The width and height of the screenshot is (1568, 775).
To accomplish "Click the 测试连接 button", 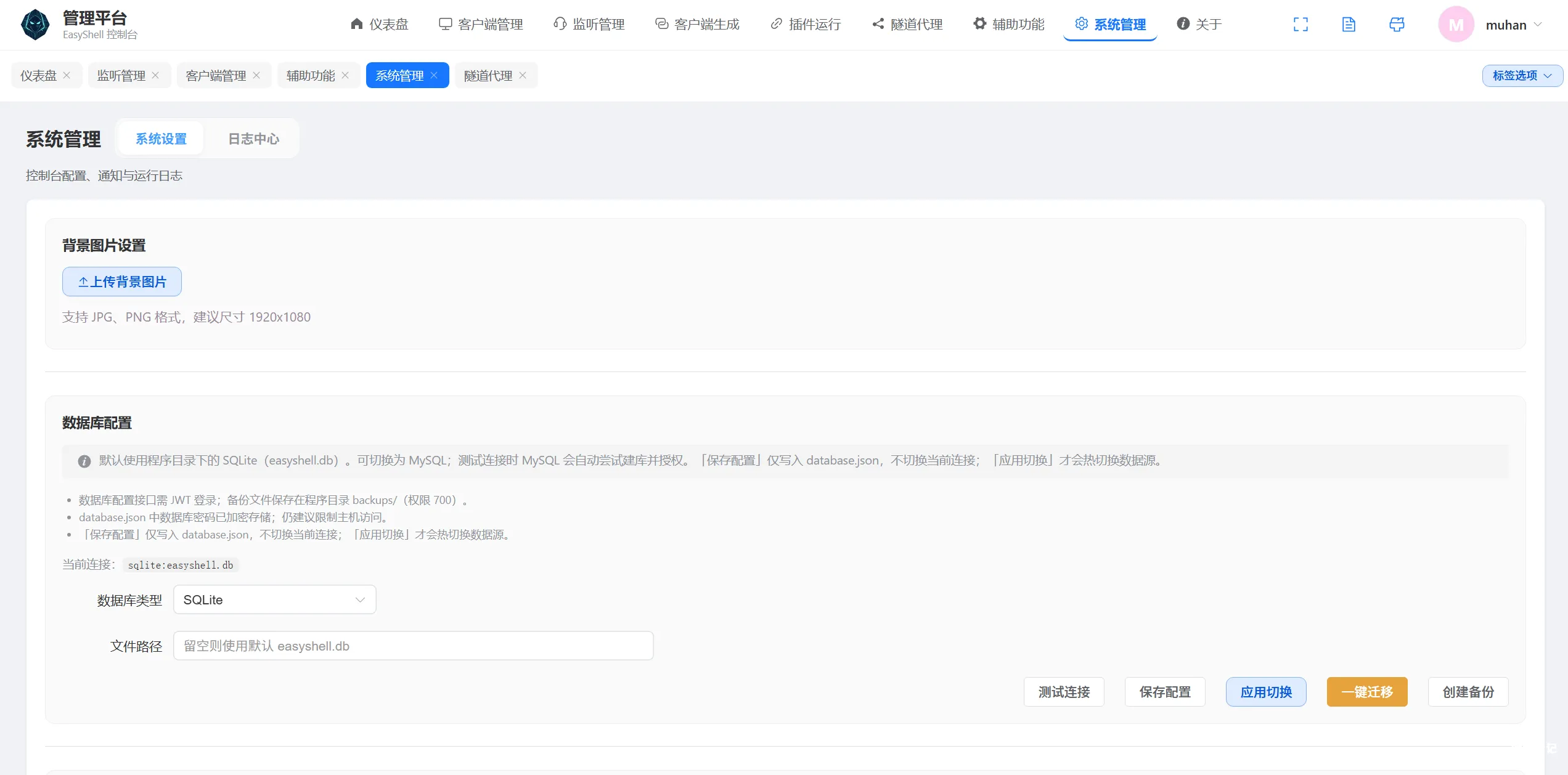I will click(x=1064, y=692).
